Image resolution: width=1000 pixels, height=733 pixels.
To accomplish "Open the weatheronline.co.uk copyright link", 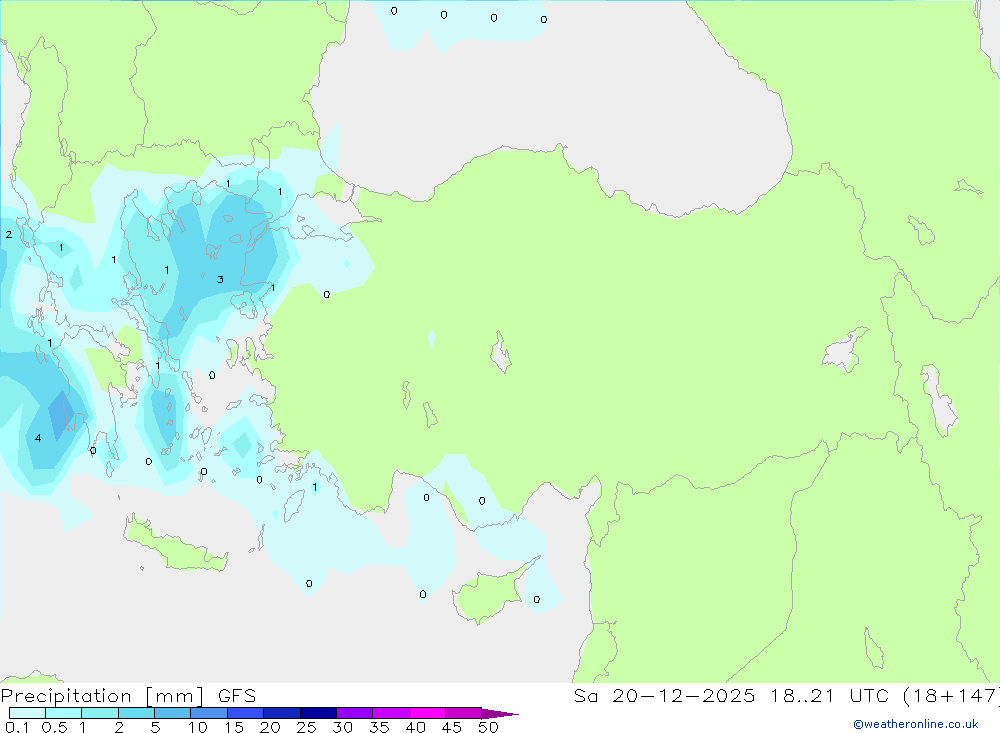I will (916, 724).
